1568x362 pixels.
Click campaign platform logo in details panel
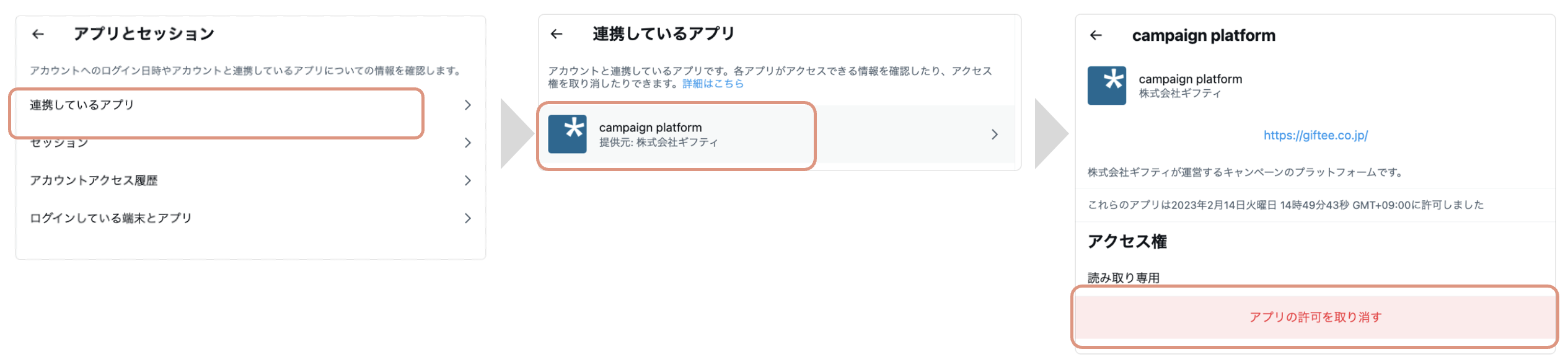[x=1106, y=86]
